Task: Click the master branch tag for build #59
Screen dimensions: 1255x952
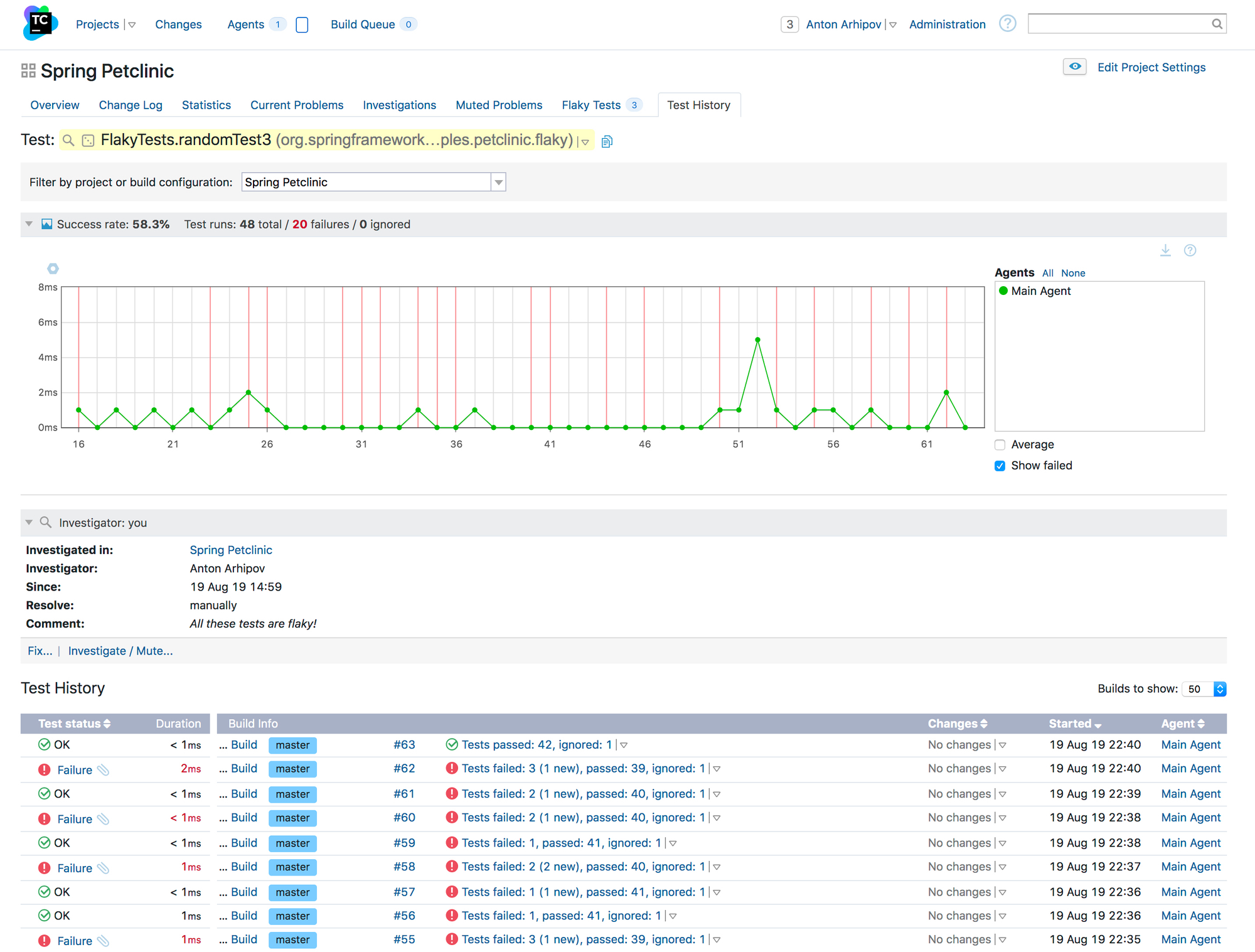Action: point(292,843)
